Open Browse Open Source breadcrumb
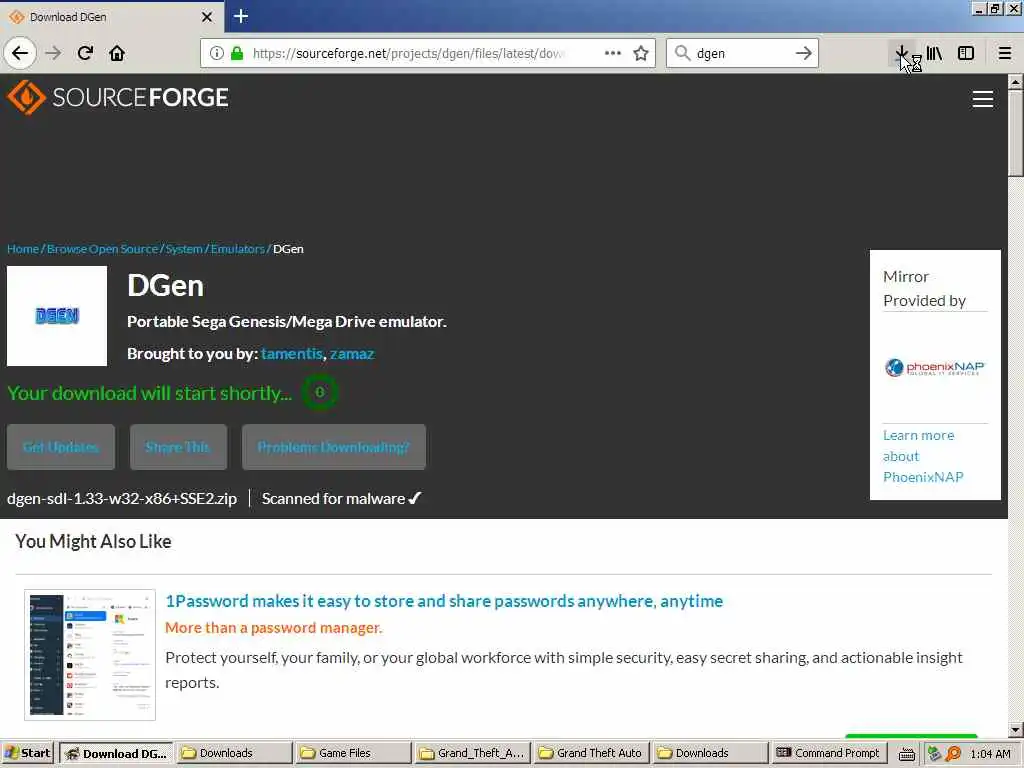Viewport: 1024px width, 768px height. coord(103,249)
